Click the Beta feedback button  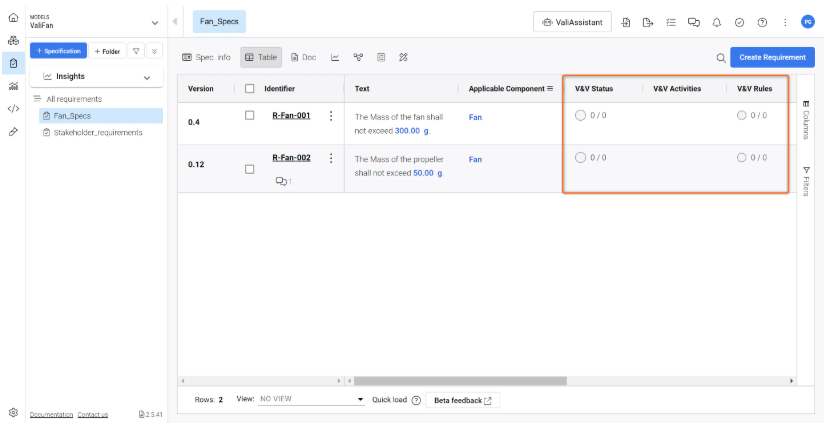463,400
